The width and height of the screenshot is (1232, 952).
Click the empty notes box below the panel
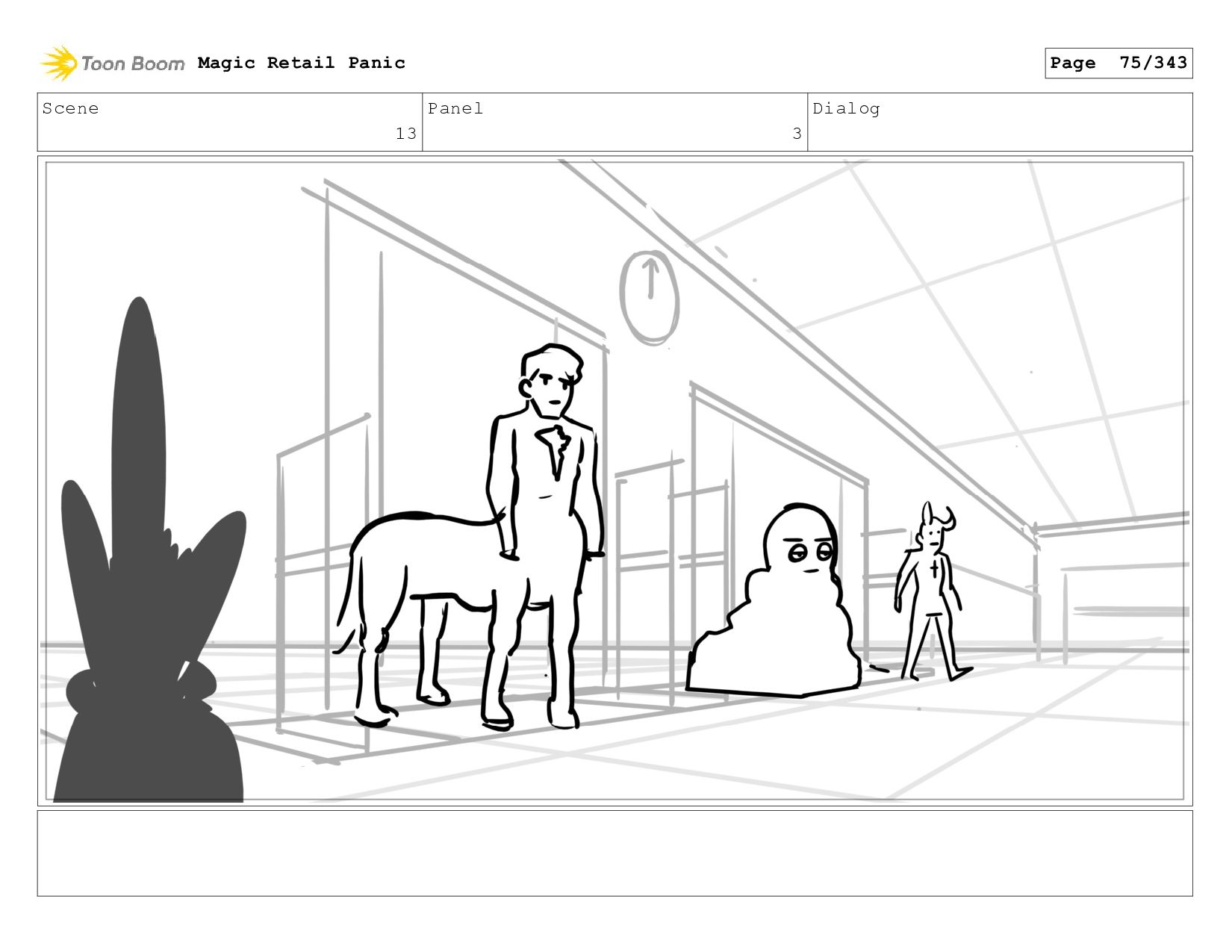[615, 853]
